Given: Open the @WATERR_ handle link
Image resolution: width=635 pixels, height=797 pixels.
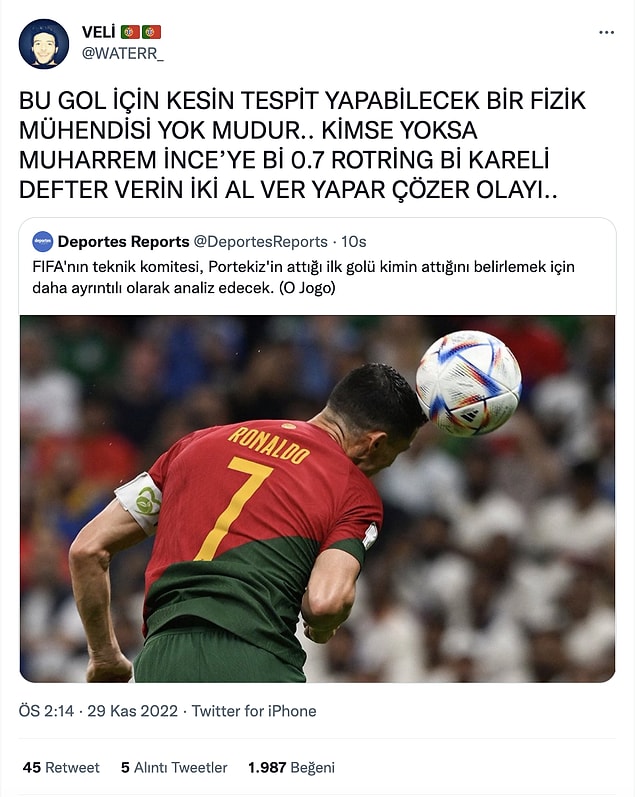Looking at the screenshot, I should click(123, 53).
